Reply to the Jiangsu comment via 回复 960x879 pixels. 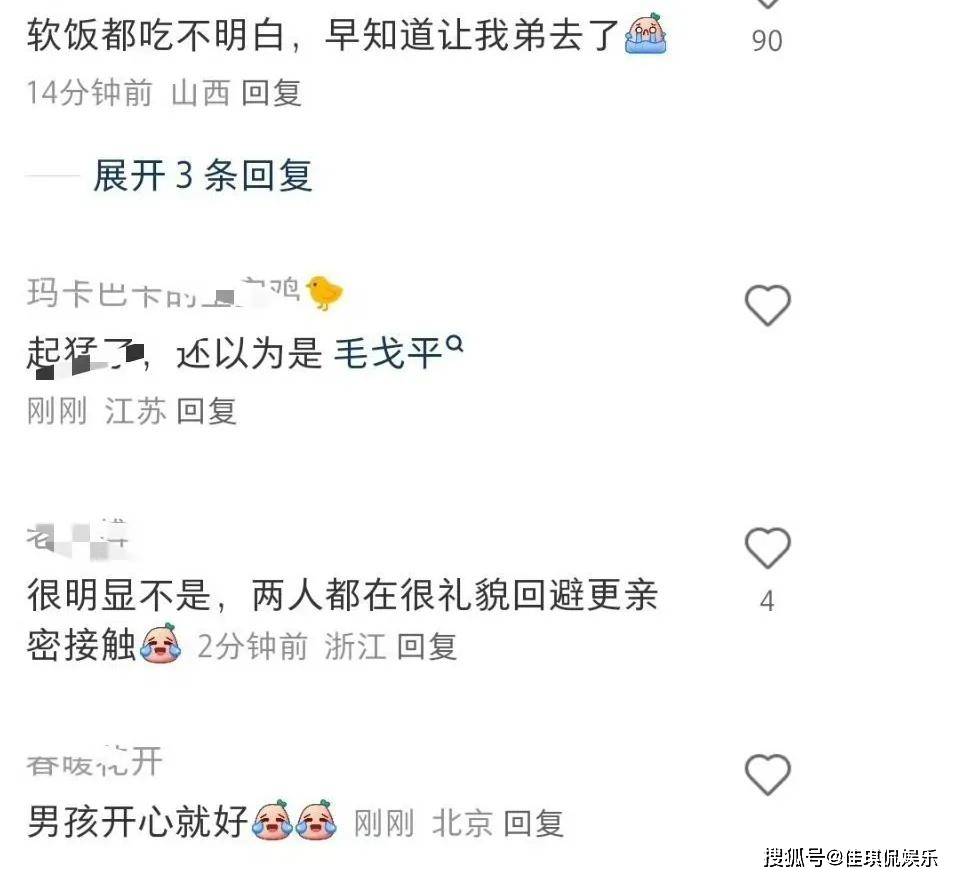coord(206,411)
